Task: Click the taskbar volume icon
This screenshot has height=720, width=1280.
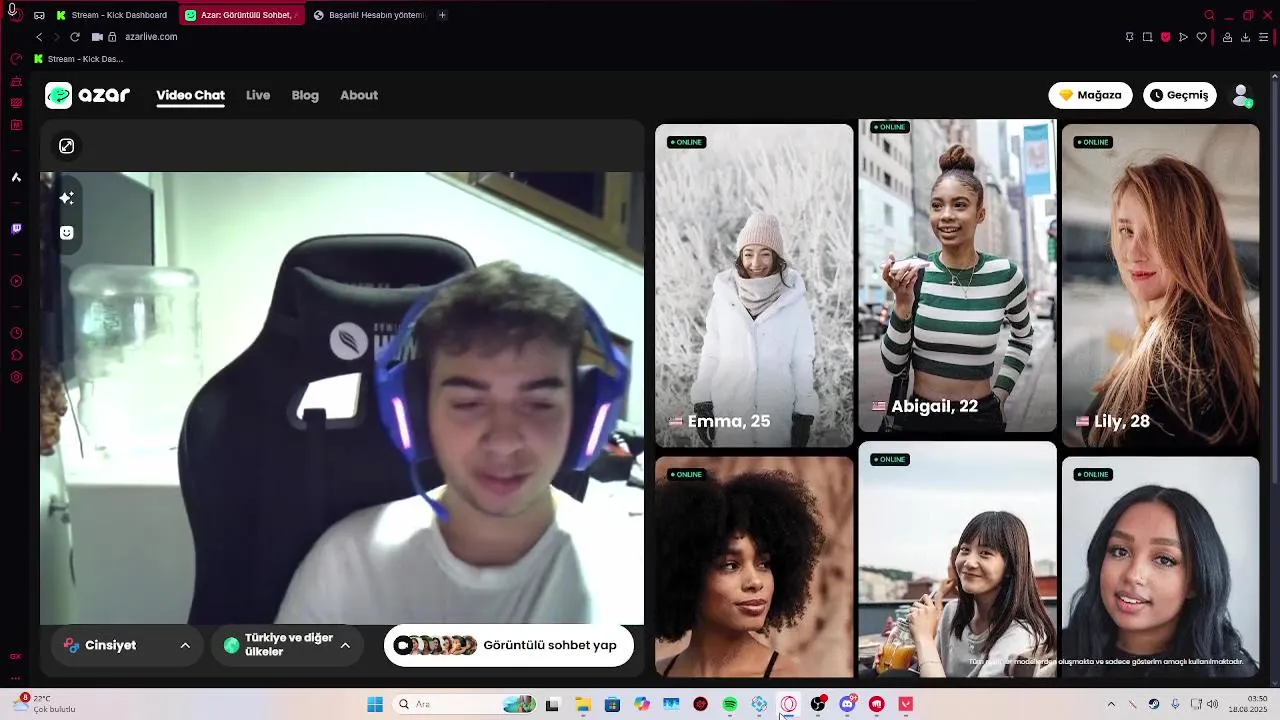Action: (1213, 704)
